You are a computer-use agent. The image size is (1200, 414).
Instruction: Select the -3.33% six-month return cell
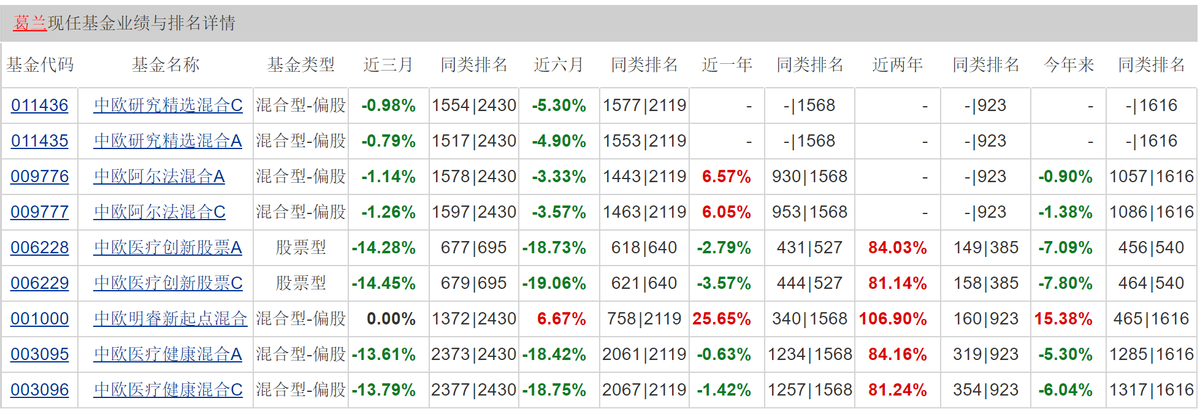tap(559, 177)
